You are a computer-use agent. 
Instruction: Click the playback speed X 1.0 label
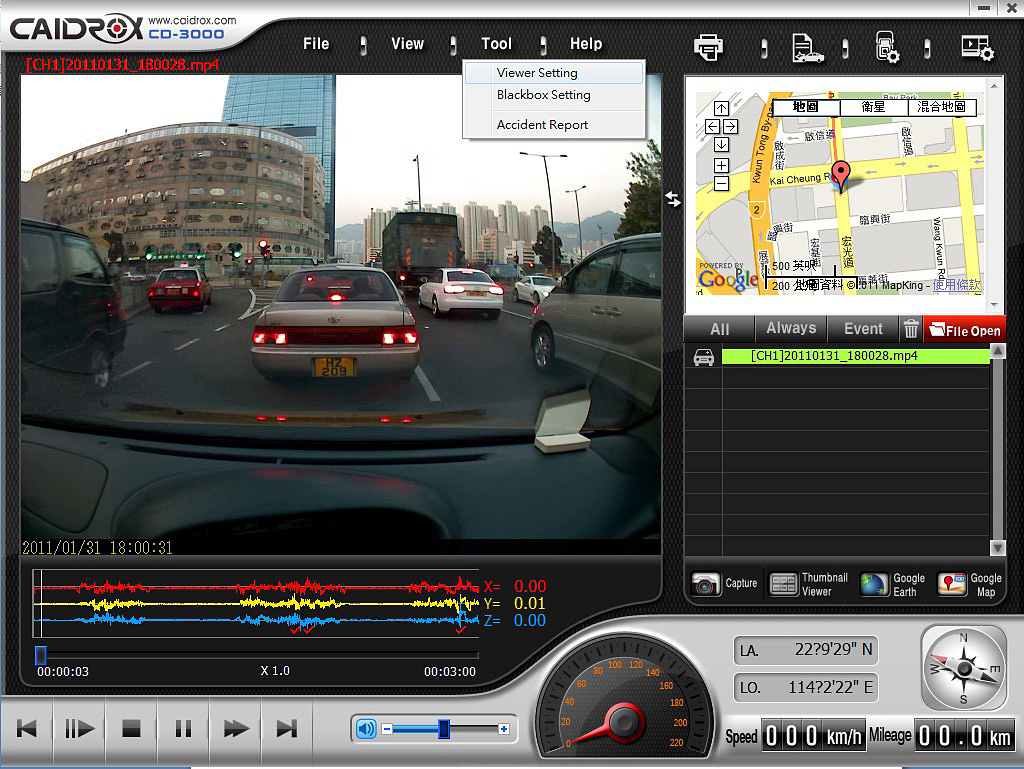[x=275, y=671]
